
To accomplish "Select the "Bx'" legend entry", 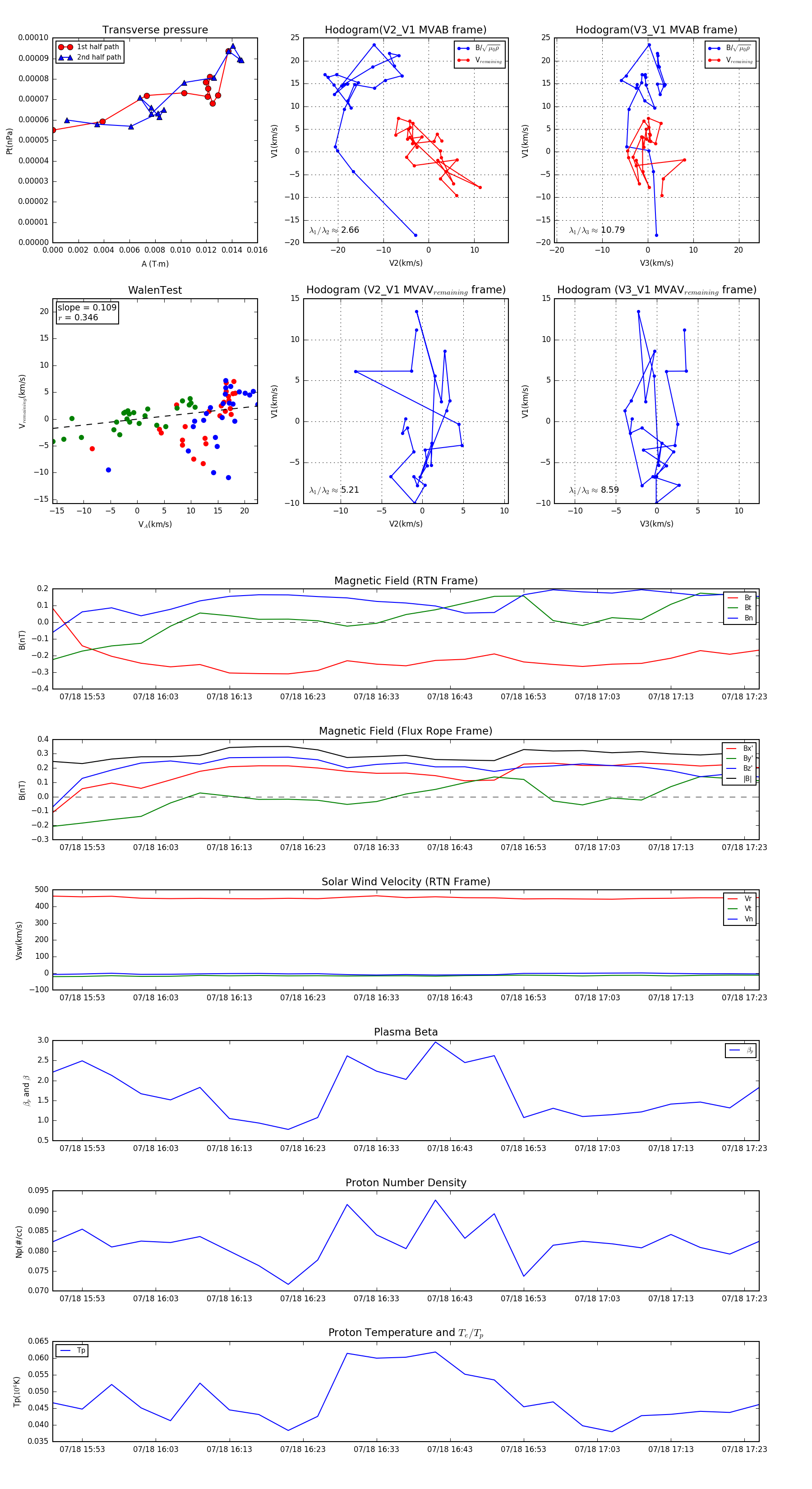I will click(x=740, y=749).
